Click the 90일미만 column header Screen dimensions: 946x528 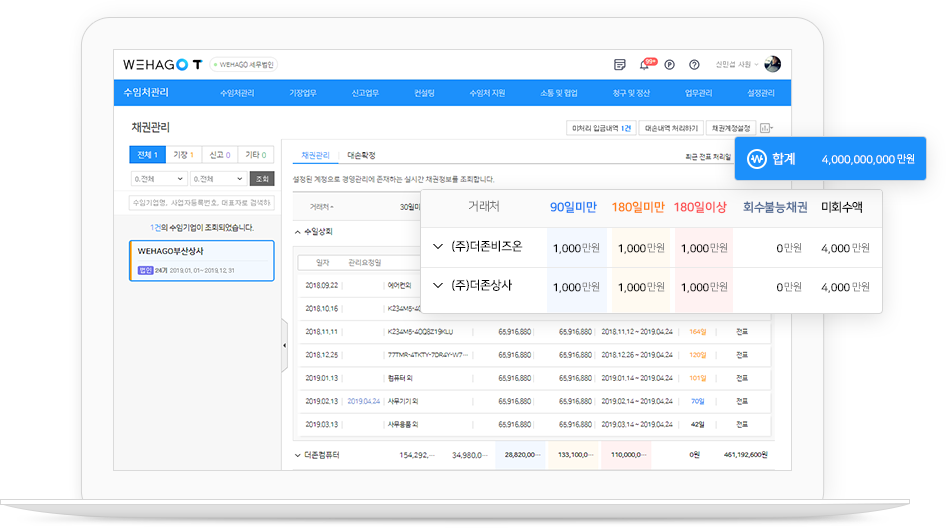(x=573, y=207)
